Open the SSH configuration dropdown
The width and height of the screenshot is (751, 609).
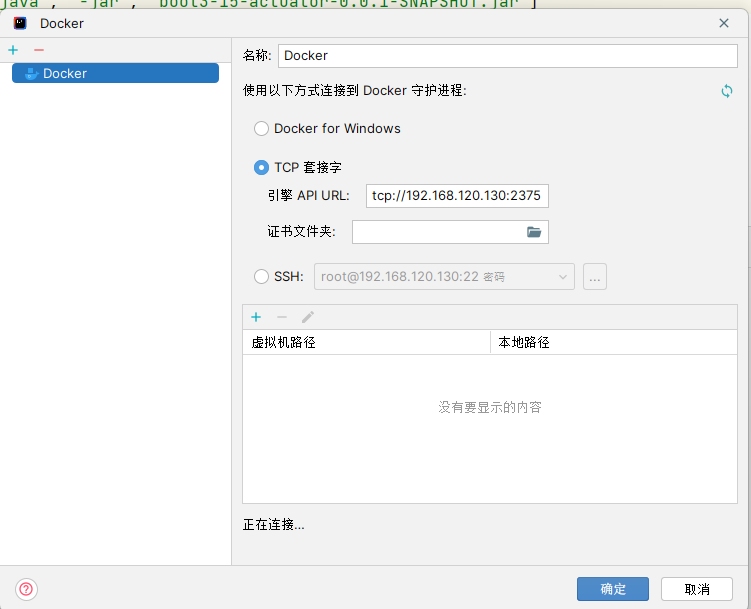pyautogui.click(x=444, y=277)
